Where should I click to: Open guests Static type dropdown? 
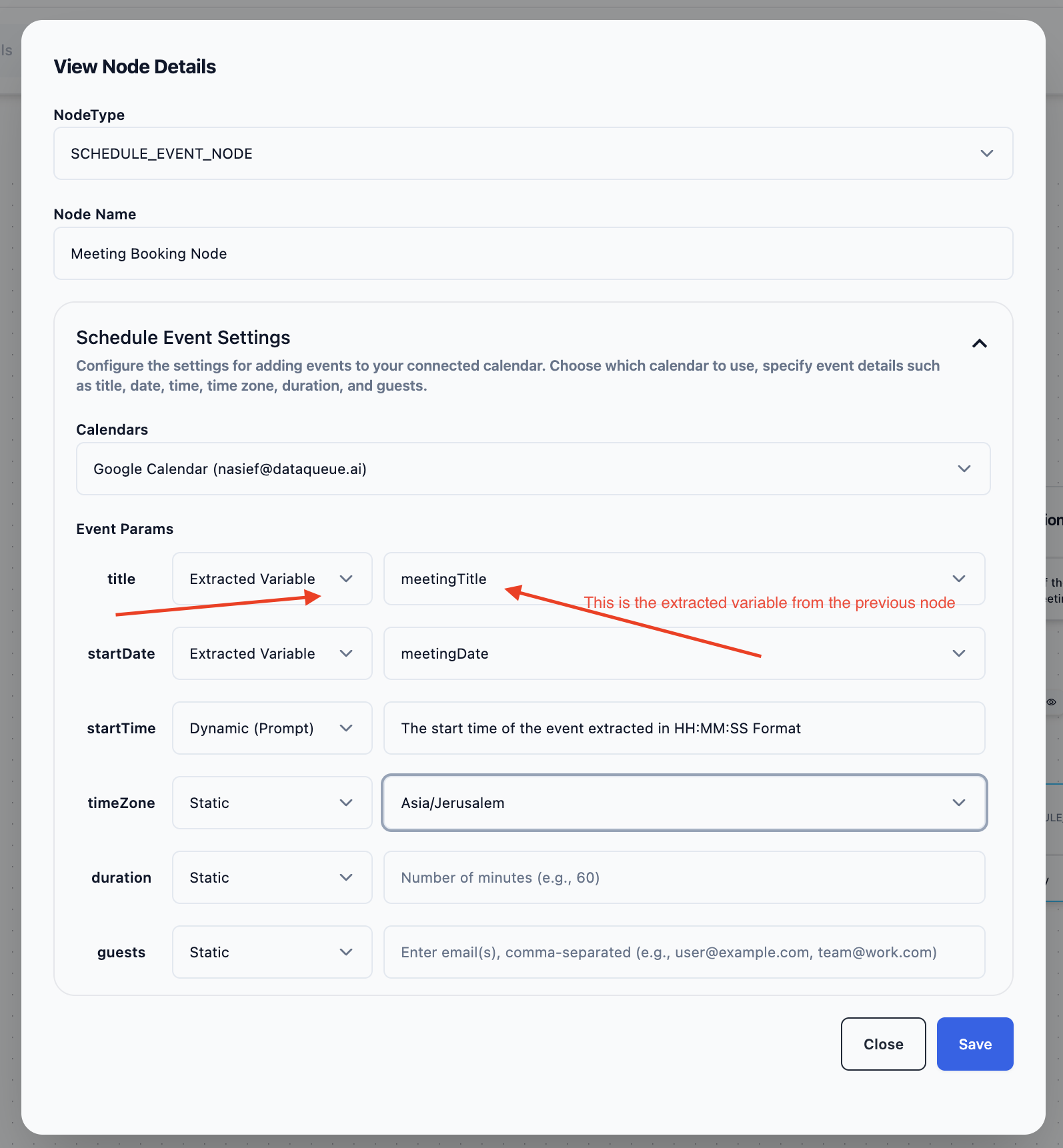[271, 952]
